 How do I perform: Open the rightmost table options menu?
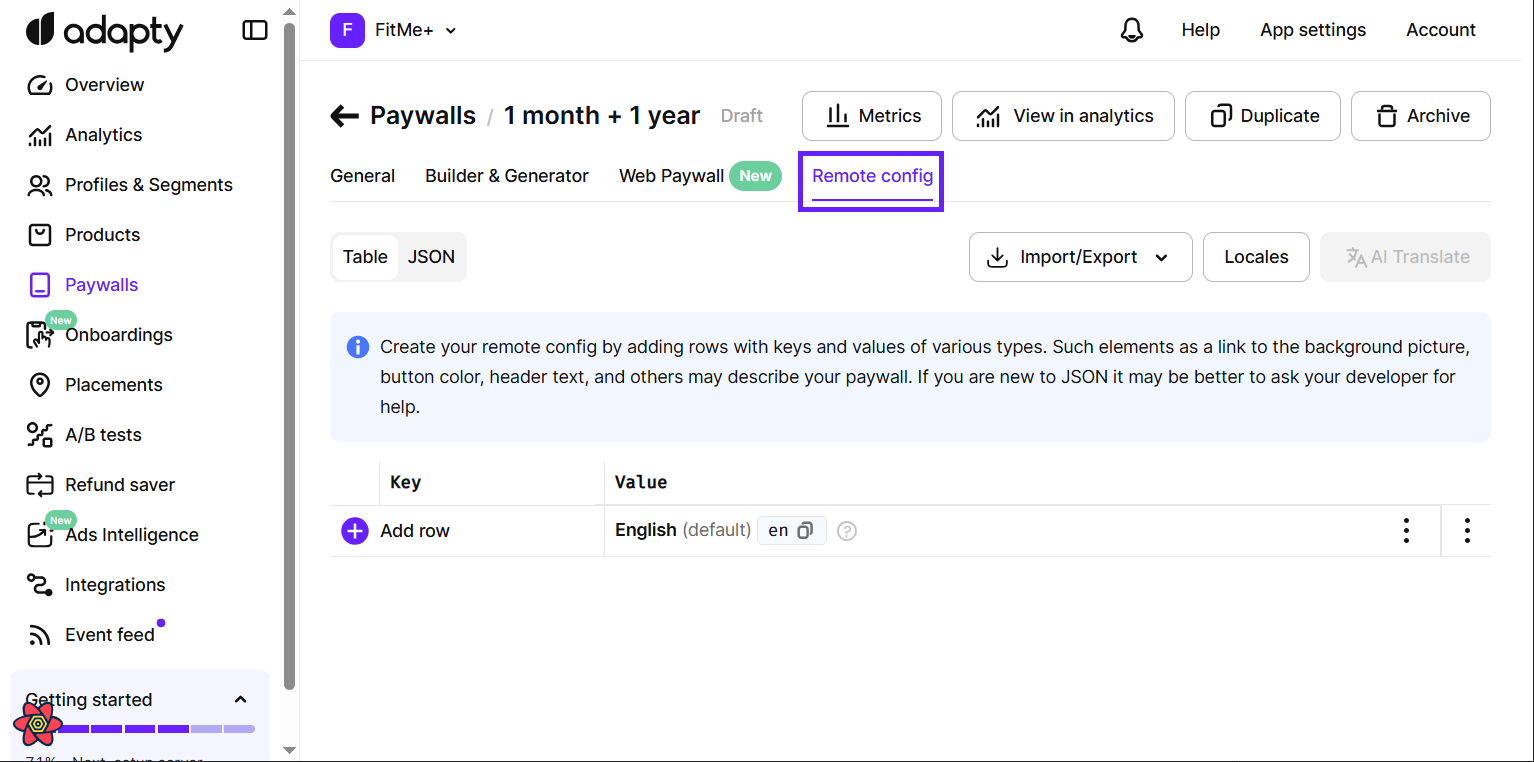click(1466, 531)
